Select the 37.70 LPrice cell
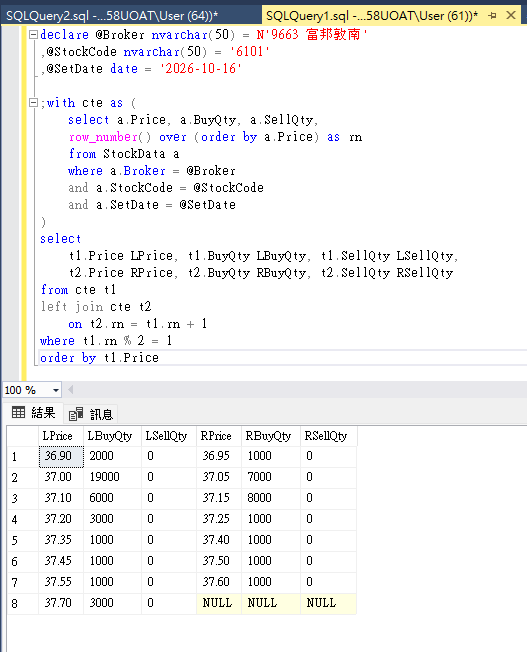527x652 pixels. tap(61, 603)
